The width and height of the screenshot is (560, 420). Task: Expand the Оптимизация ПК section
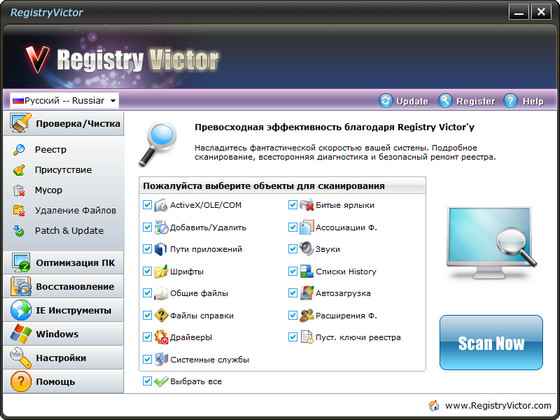pos(64,263)
